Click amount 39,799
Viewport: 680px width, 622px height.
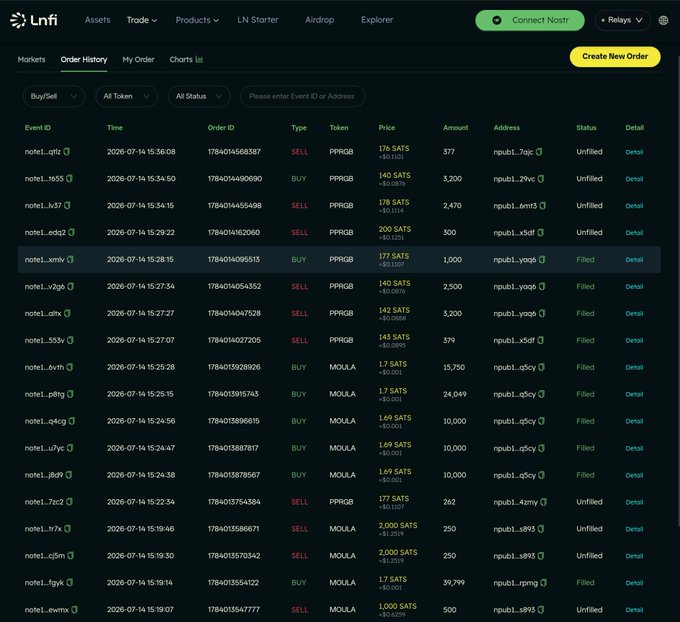coord(454,583)
